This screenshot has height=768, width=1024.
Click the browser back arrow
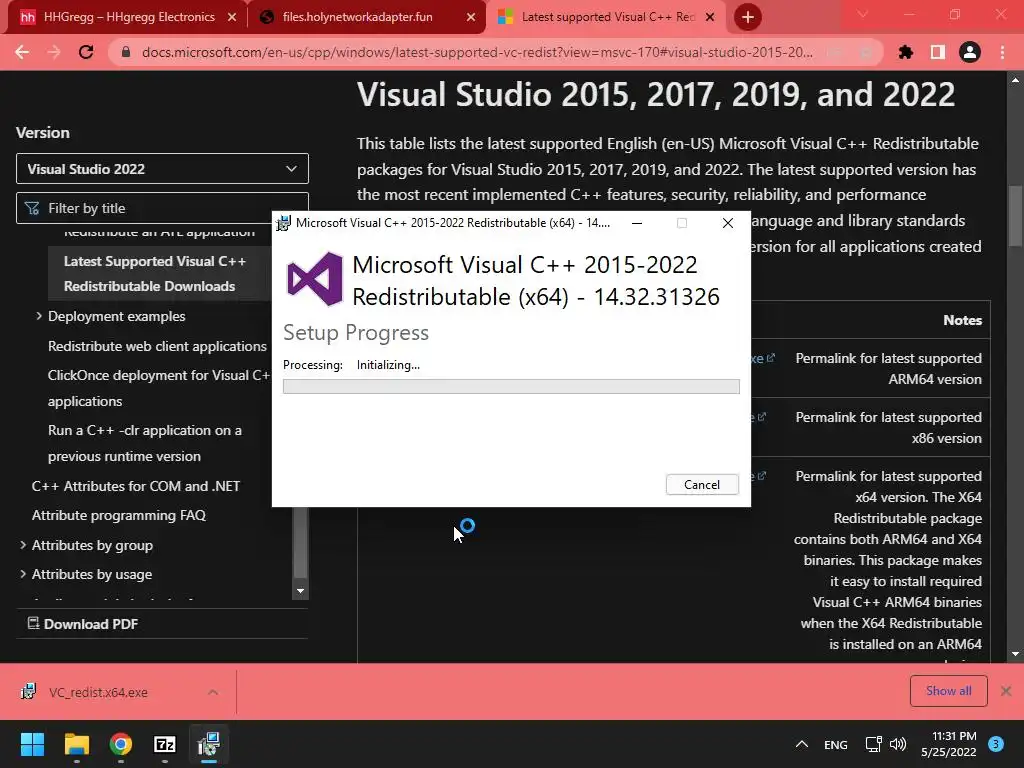(22, 52)
